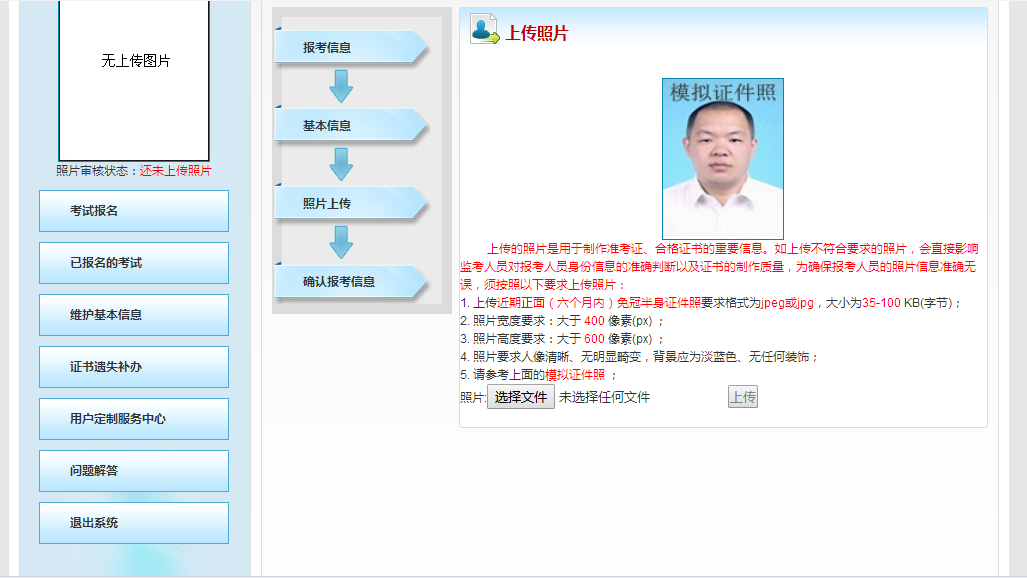The image size is (1027, 578).
Task: Click the 模拟证件照 sample photo
Action: [x=722, y=150]
